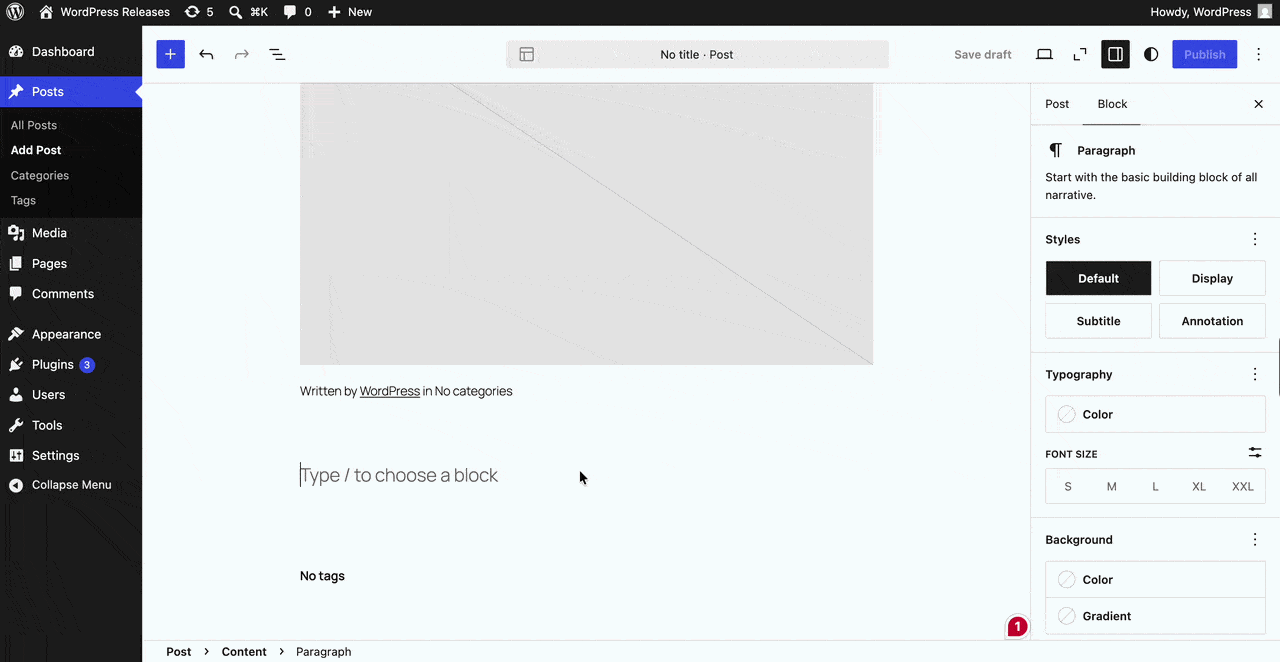Open the Howdy, WordPress account menu
This screenshot has height=662, width=1280.
coord(1212,12)
